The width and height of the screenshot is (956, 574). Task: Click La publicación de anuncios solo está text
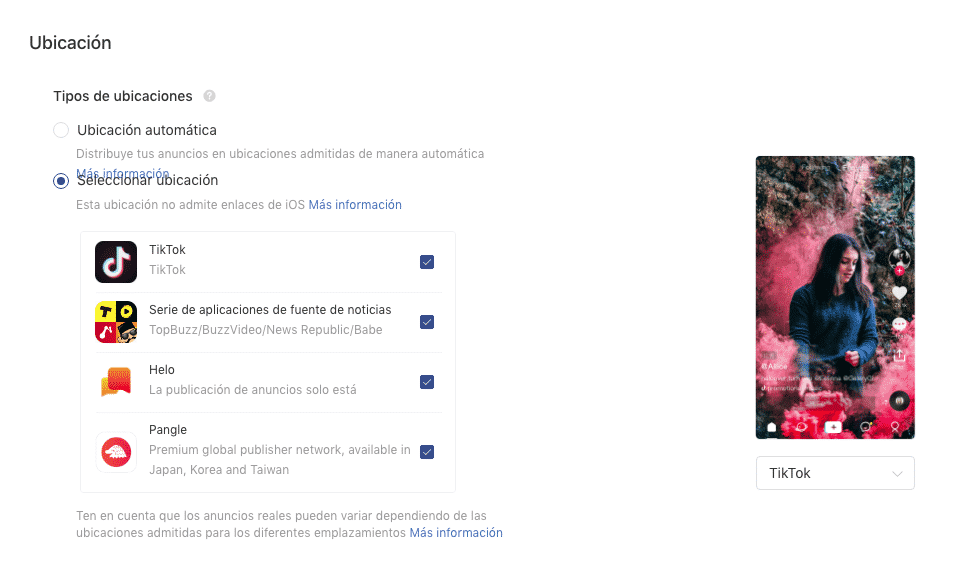(x=252, y=390)
